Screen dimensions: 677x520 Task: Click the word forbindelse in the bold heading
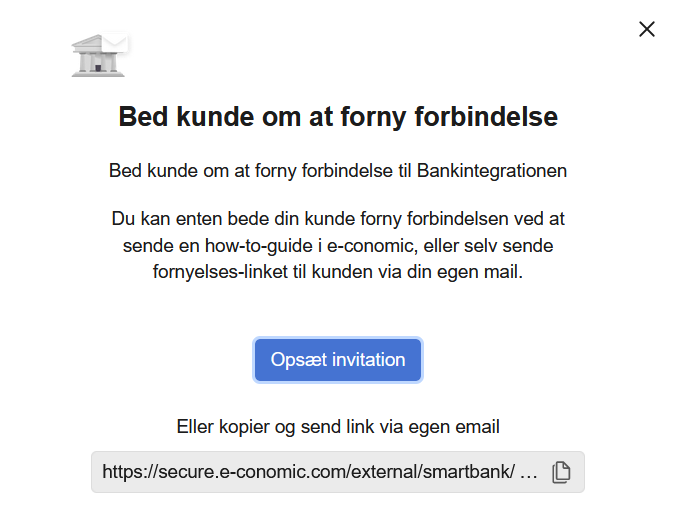tap(486, 117)
